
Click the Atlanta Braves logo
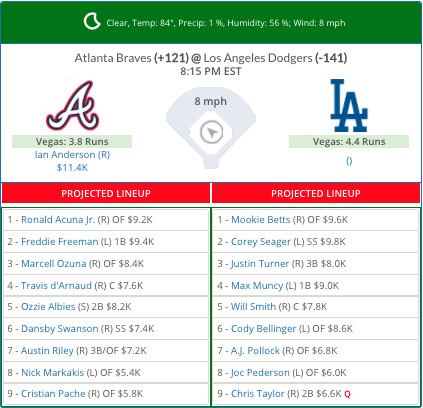pyautogui.click(x=72, y=105)
